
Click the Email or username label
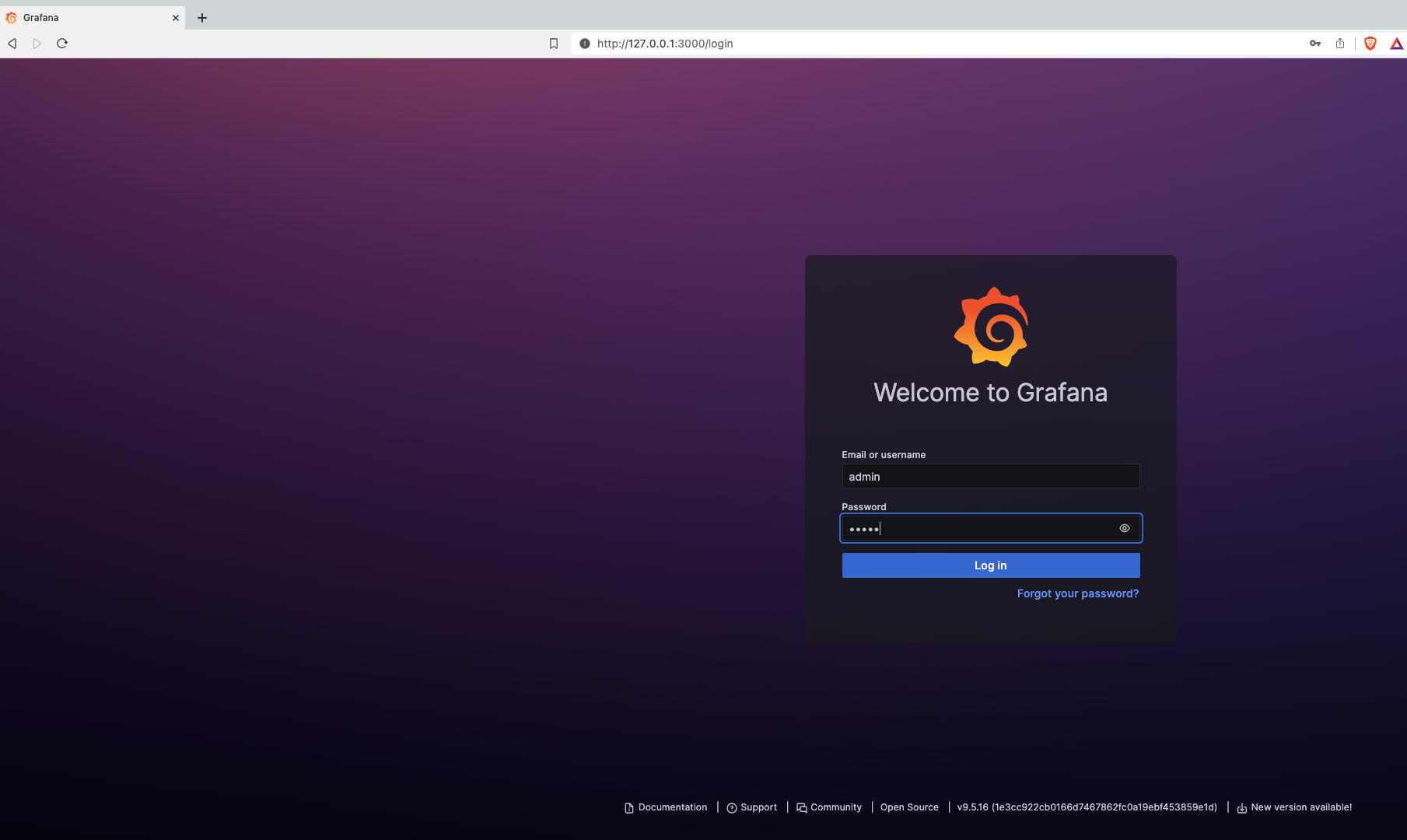884,455
